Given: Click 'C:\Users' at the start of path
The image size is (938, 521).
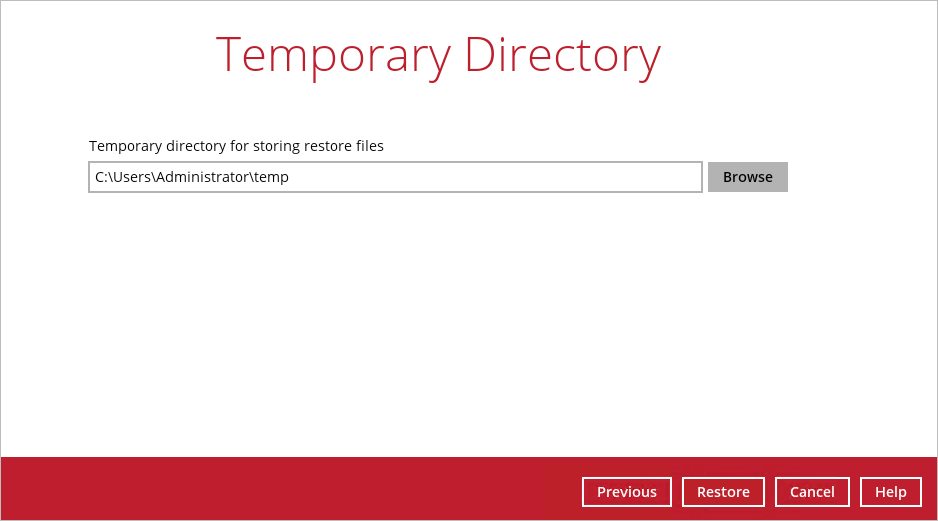Looking at the screenshot, I should 124,177.
